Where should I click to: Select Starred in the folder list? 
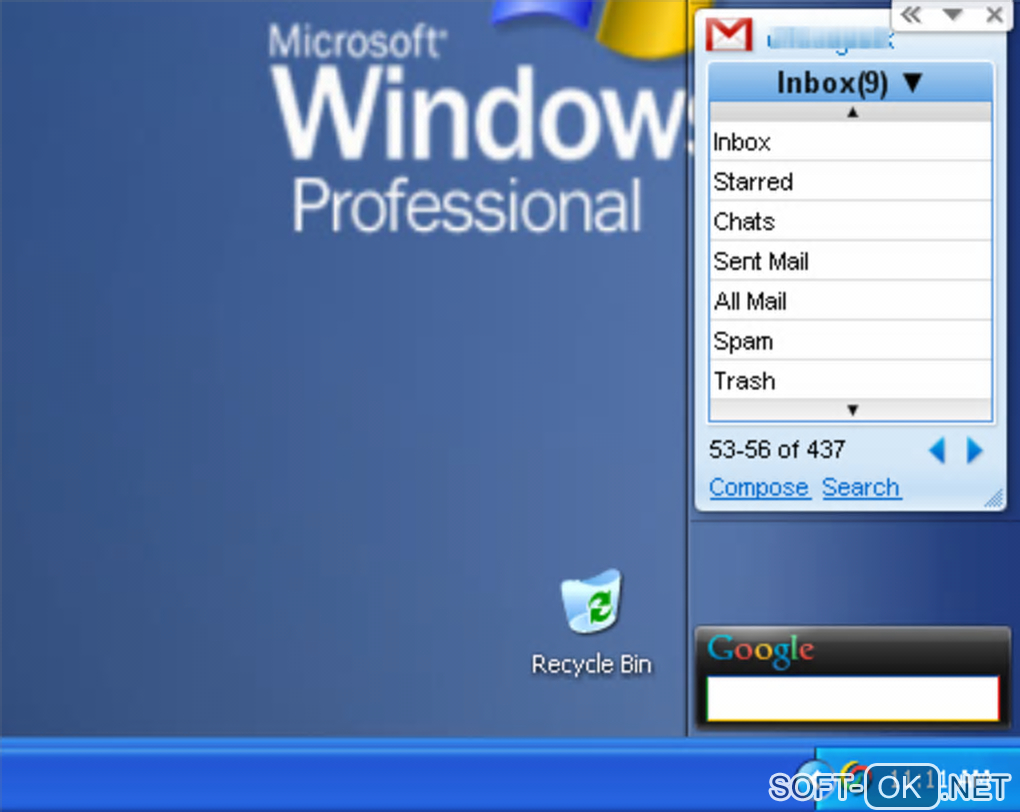(x=850, y=182)
